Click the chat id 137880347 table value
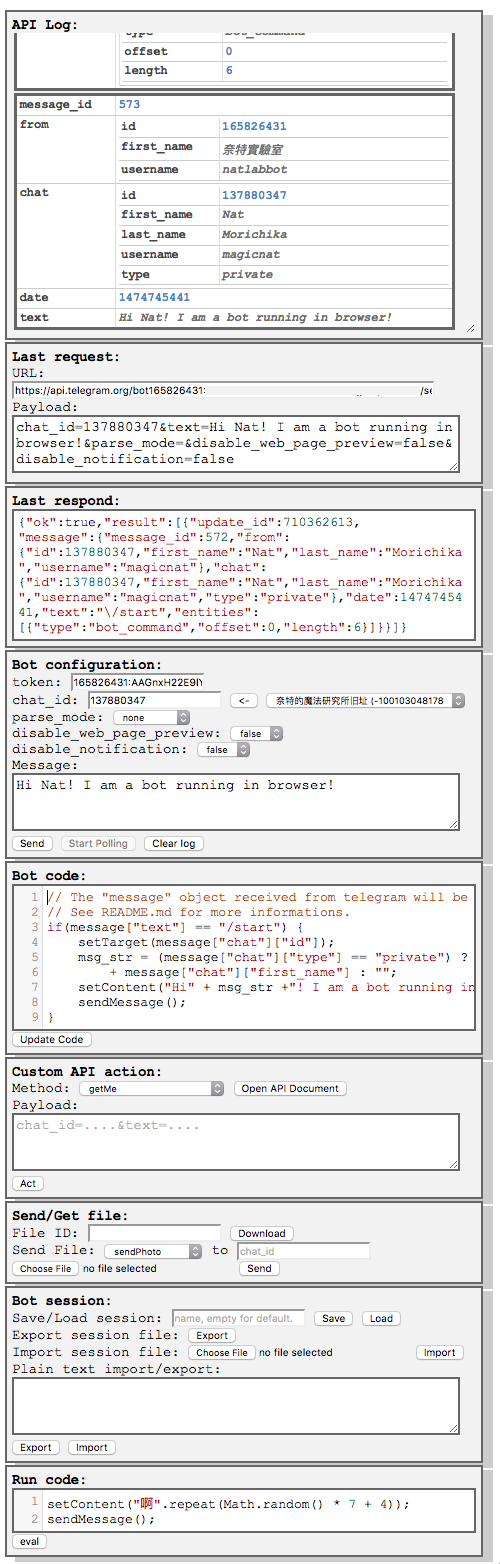This screenshot has height=1564, width=500. 254,195
